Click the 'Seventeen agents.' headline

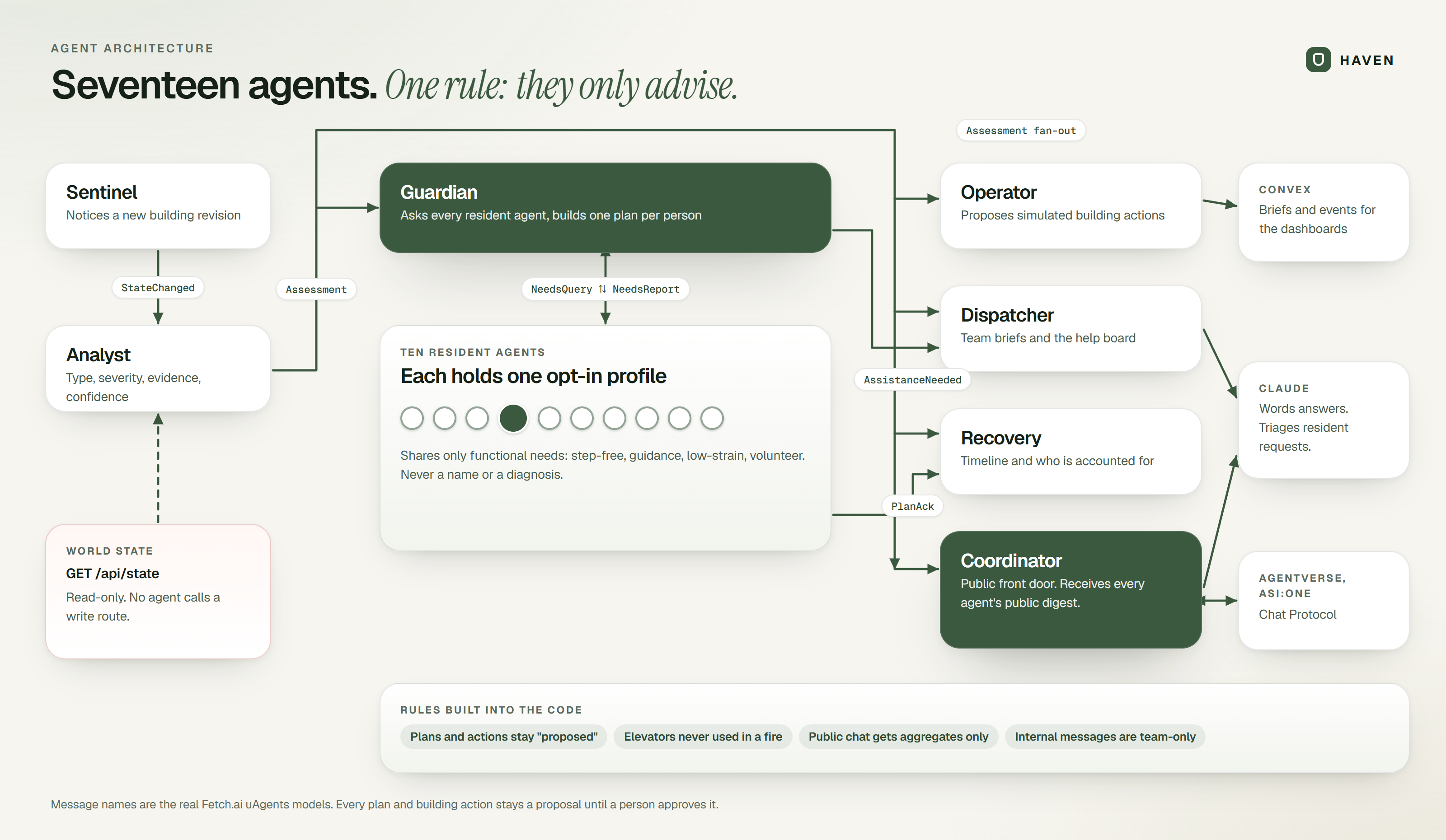[x=214, y=85]
